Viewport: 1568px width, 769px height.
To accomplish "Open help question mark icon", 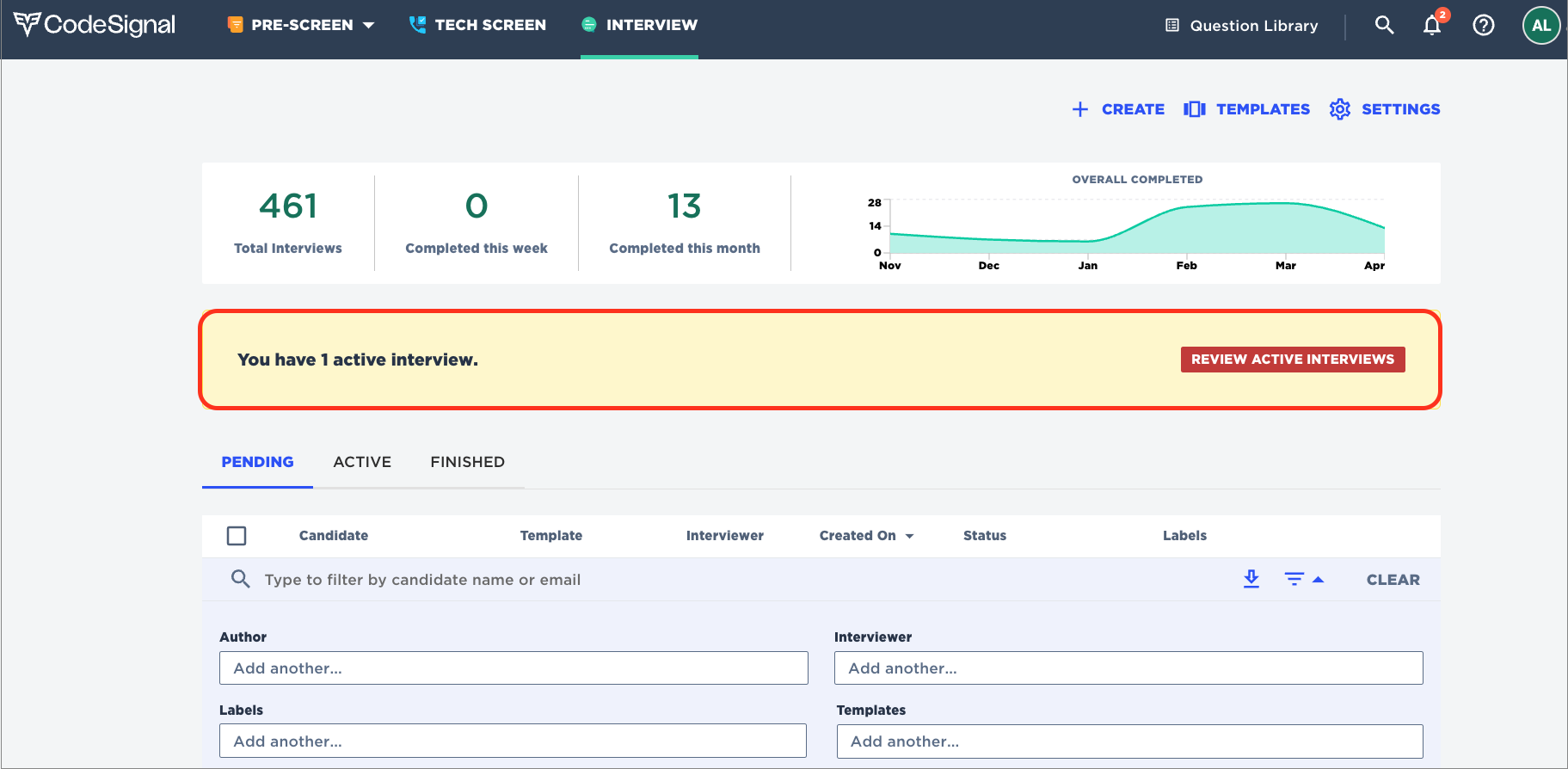I will pos(1484,25).
